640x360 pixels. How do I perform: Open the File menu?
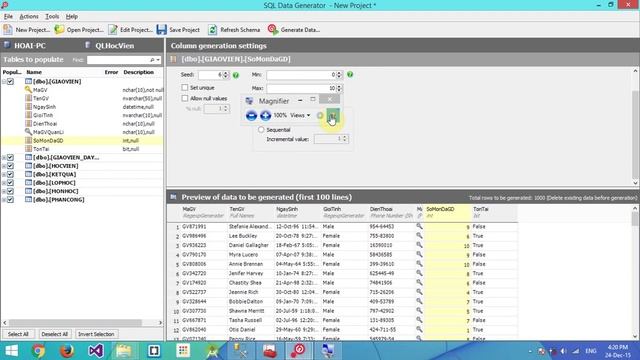[x=8, y=16]
